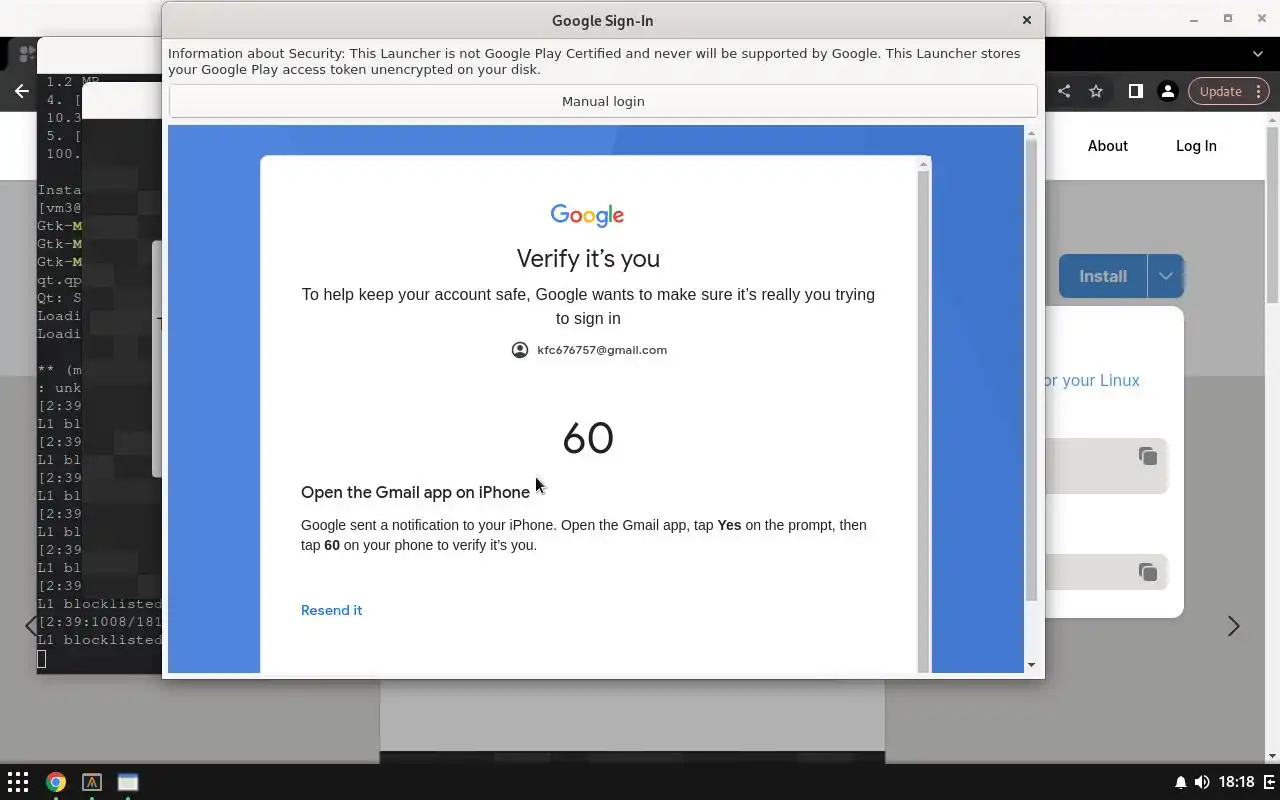Open the browser three-dot menu

click(x=1259, y=91)
